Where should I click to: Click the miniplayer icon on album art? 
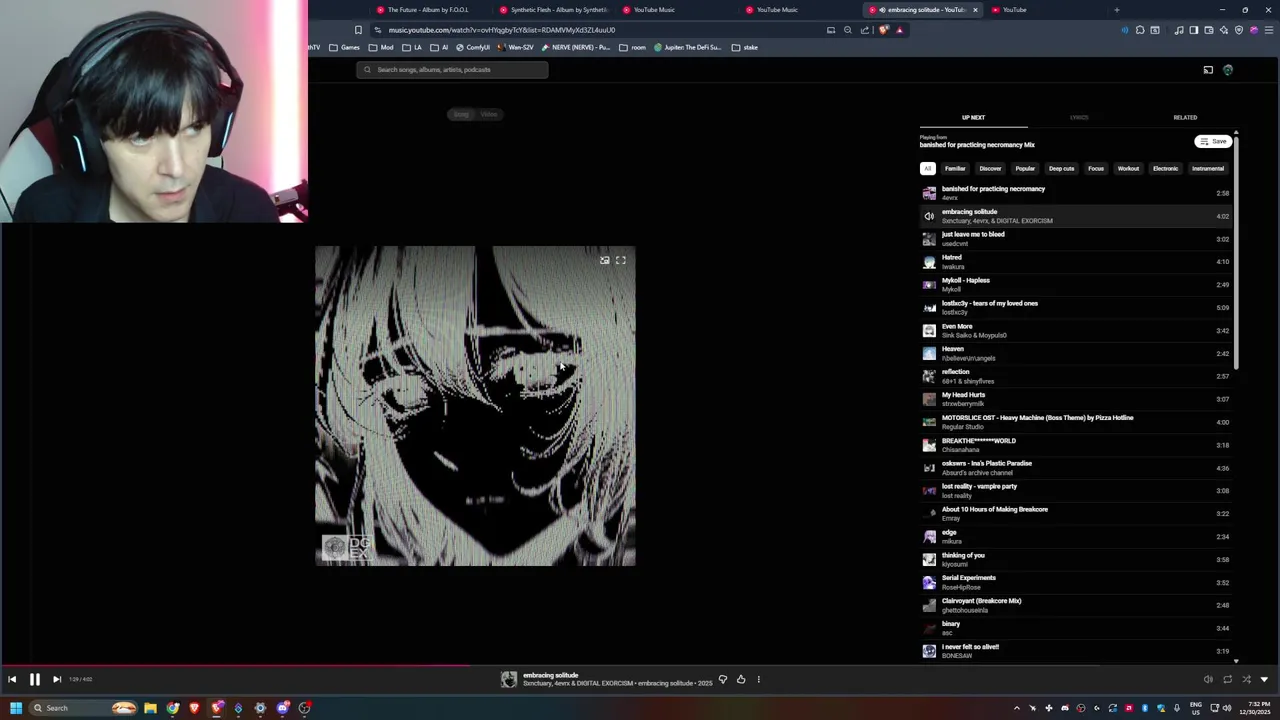604,260
